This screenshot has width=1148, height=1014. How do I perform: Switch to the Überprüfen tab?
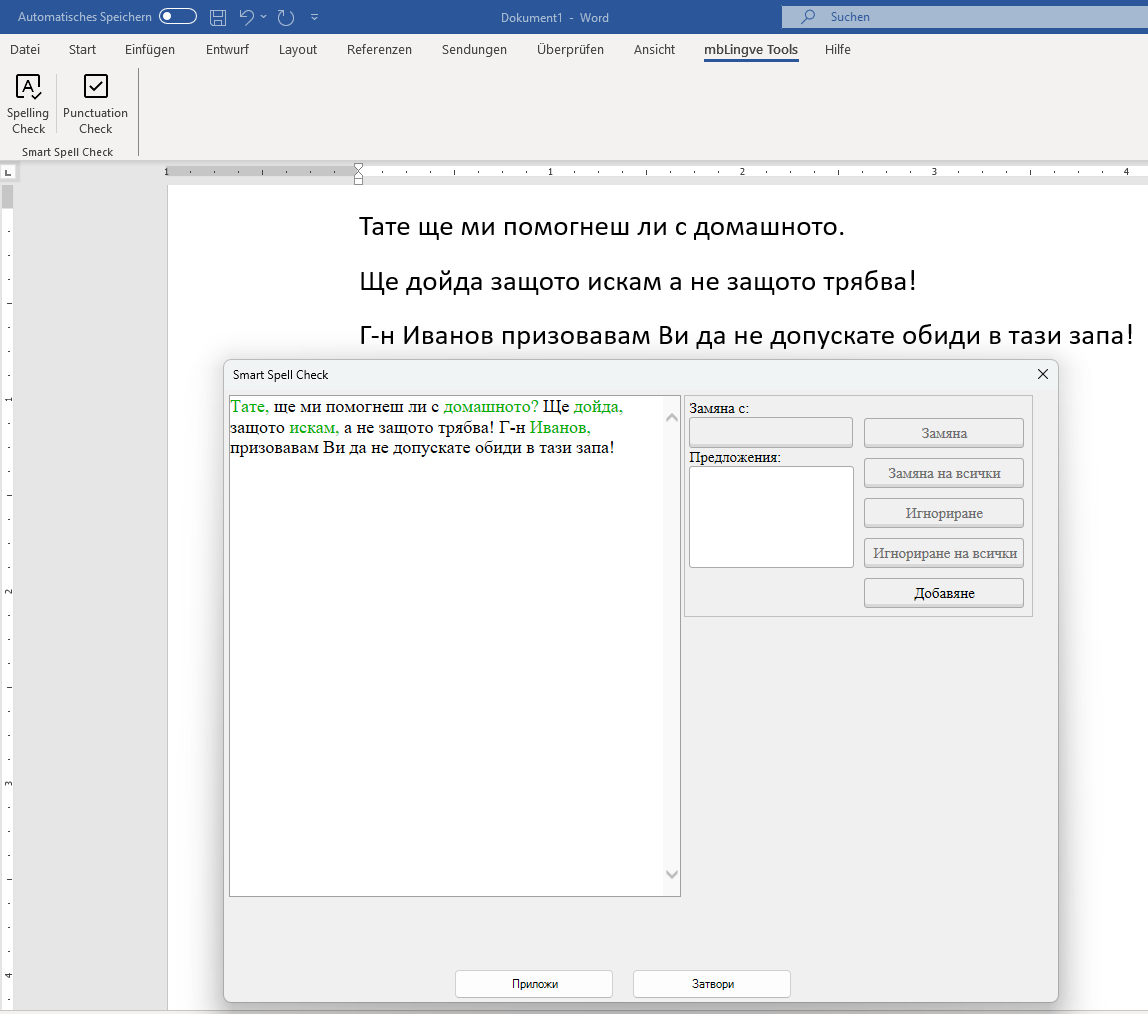point(570,49)
